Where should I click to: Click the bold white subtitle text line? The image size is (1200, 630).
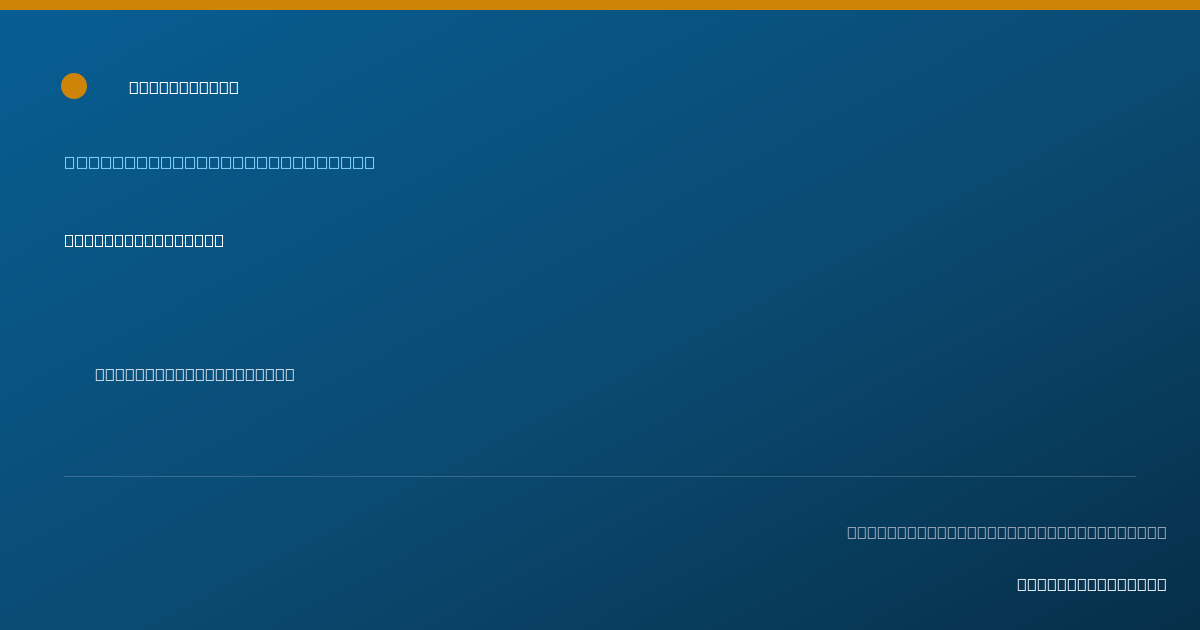tap(144, 240)
